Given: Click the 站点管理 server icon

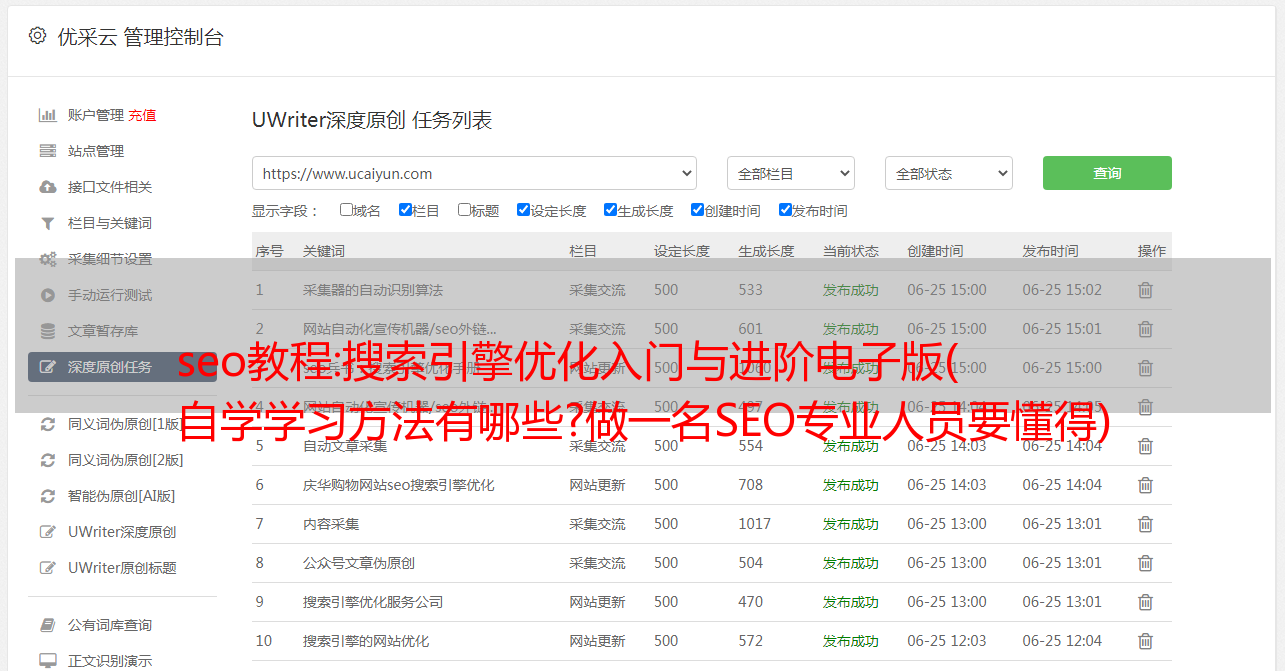Looking at the screenshot, I should 47,151.
